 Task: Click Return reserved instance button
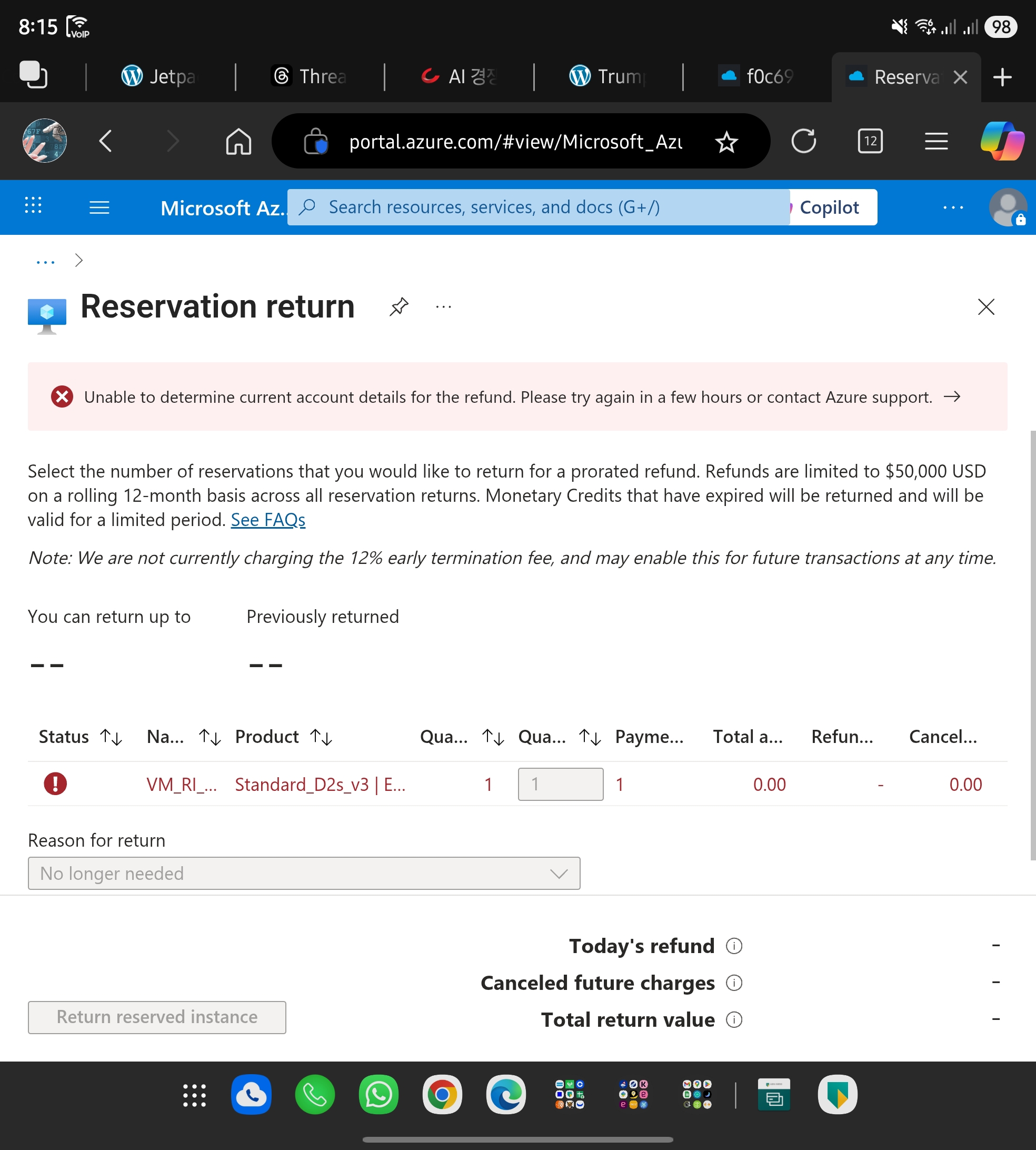point(156,1017)
